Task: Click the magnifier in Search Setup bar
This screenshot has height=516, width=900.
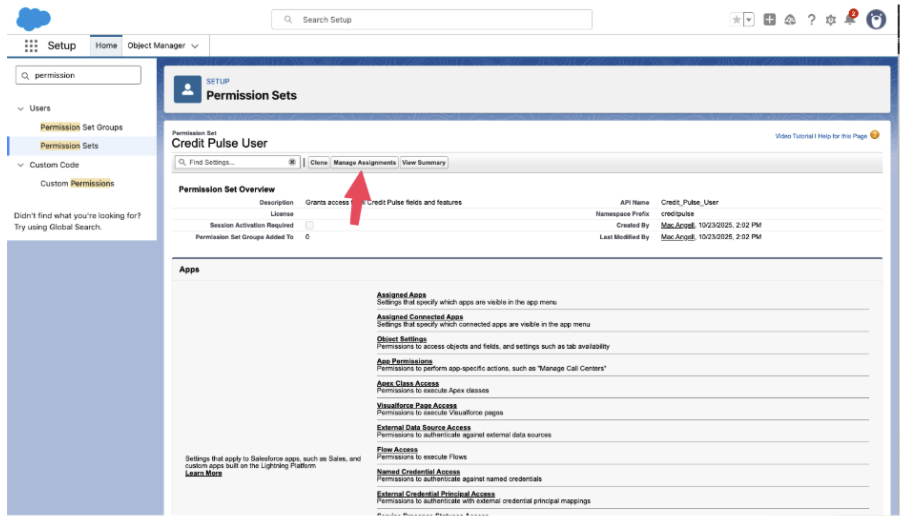Action: click(288, 20)
